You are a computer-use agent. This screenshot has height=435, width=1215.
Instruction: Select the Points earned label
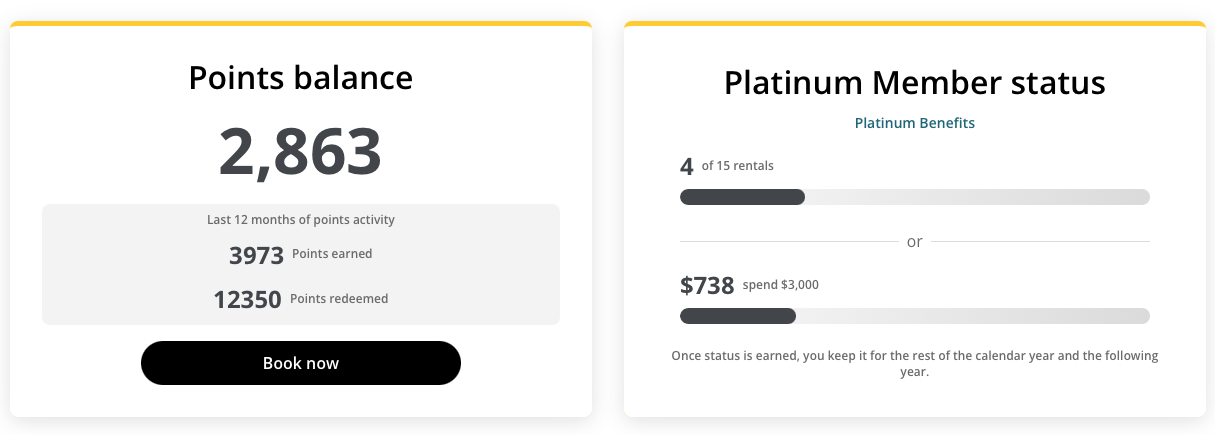pyautogui.click(x=332, y=254)
